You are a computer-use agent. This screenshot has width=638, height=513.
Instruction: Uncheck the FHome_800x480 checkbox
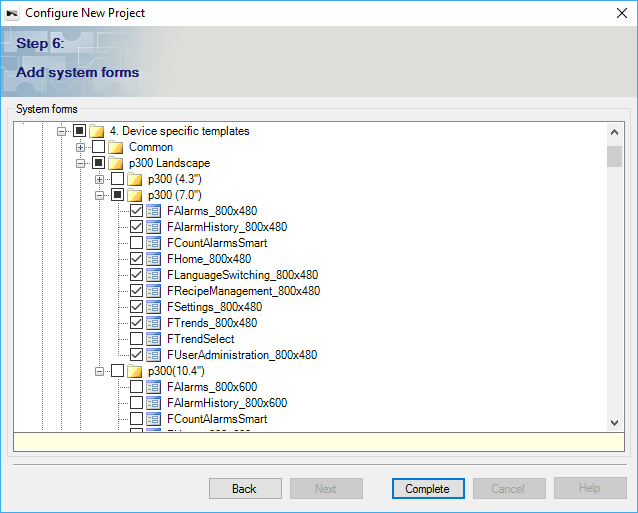[x=136, y=259]
